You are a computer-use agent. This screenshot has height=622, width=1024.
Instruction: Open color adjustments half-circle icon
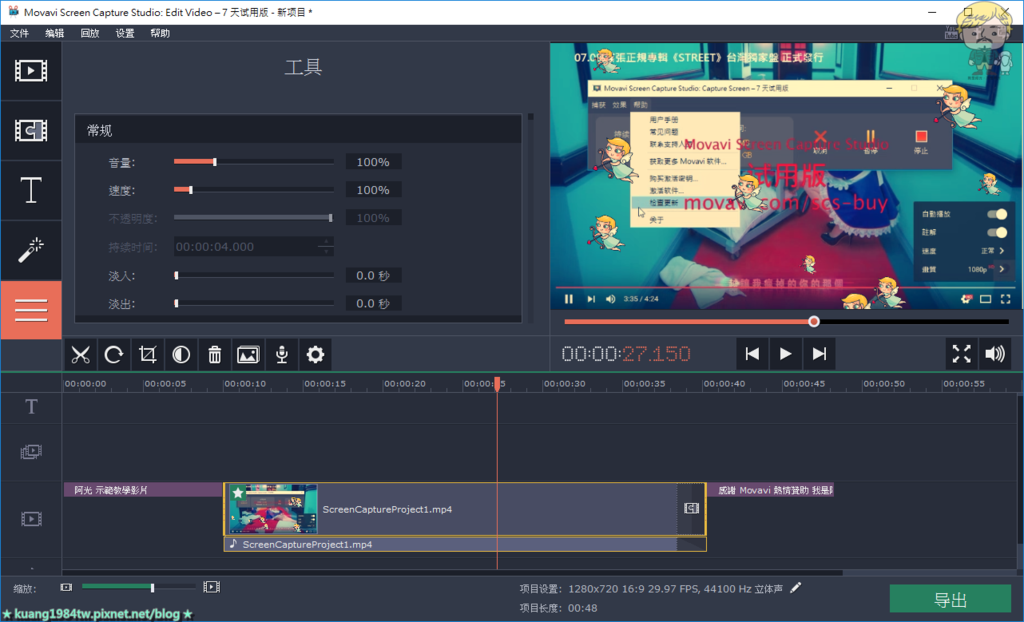tap(181, 355)
